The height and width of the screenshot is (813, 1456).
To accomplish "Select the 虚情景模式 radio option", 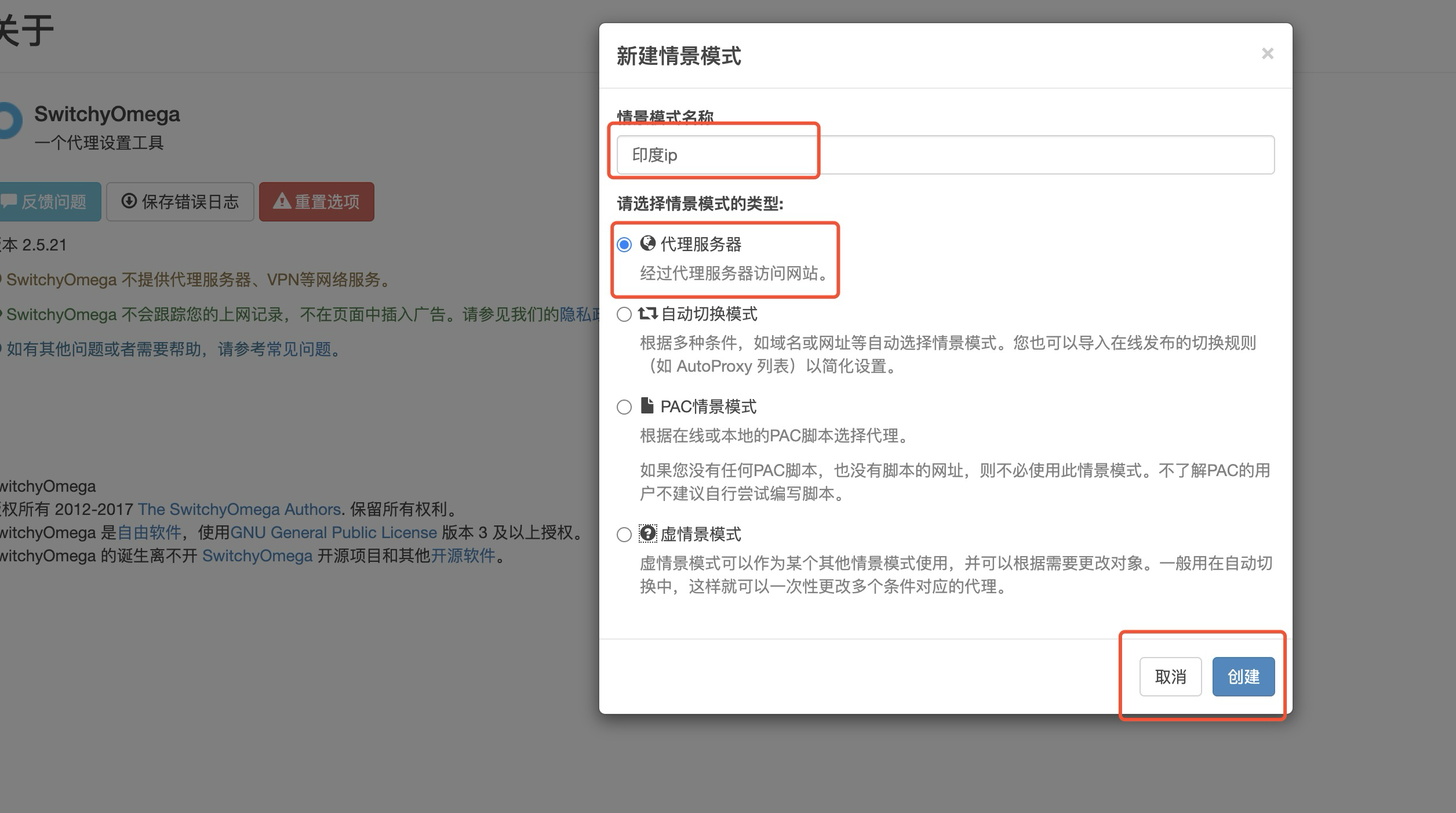I will coord(623,533).
